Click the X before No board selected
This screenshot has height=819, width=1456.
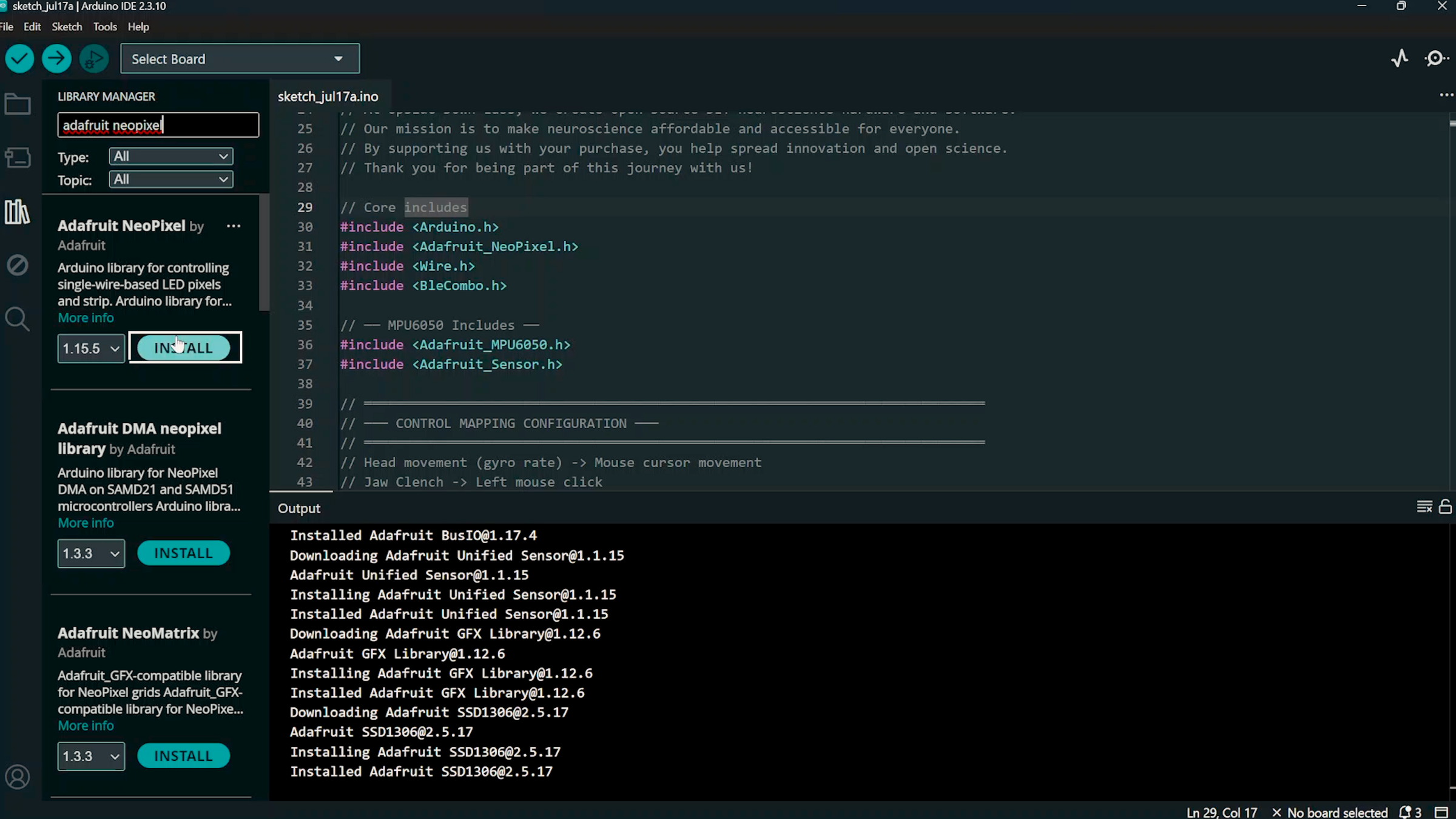1277,812
